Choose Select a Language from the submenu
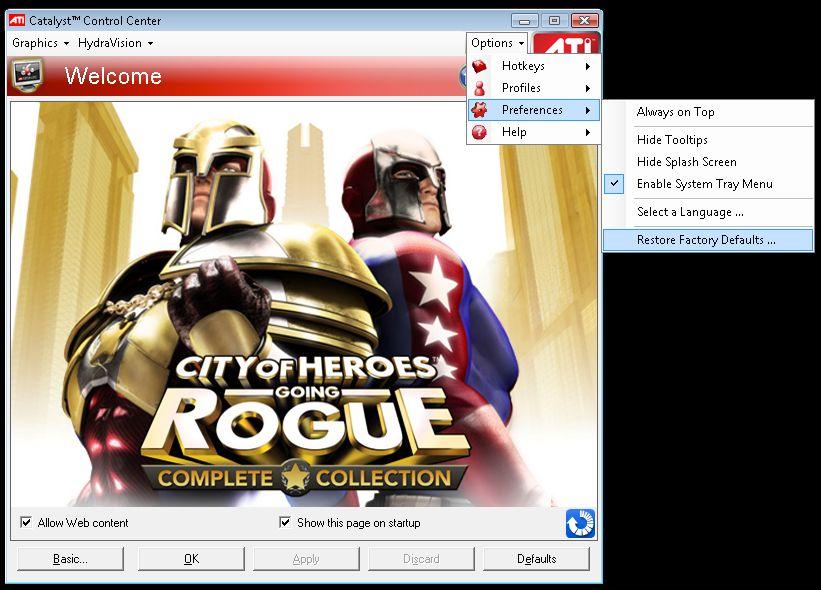The height and width of the screenshot is (590, 821). [690, 212]
